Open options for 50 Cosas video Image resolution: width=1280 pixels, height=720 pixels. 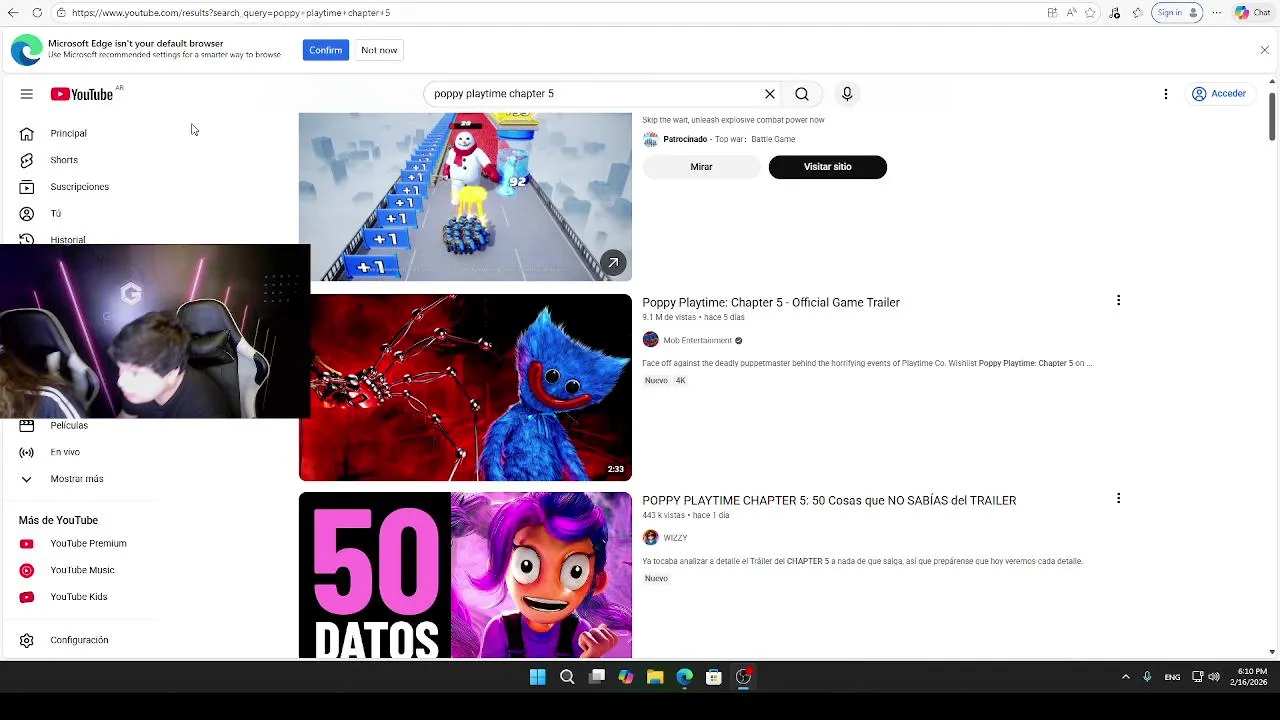pyautogui.click(x=1118, y=498)
